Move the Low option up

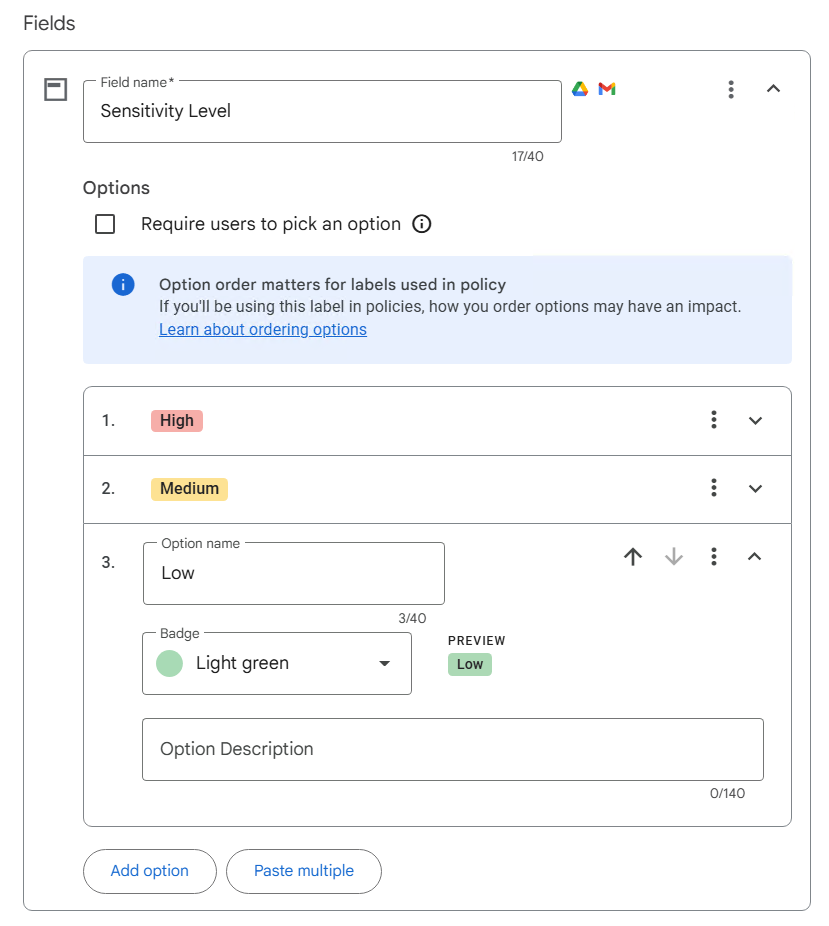[x=633, y=557]
